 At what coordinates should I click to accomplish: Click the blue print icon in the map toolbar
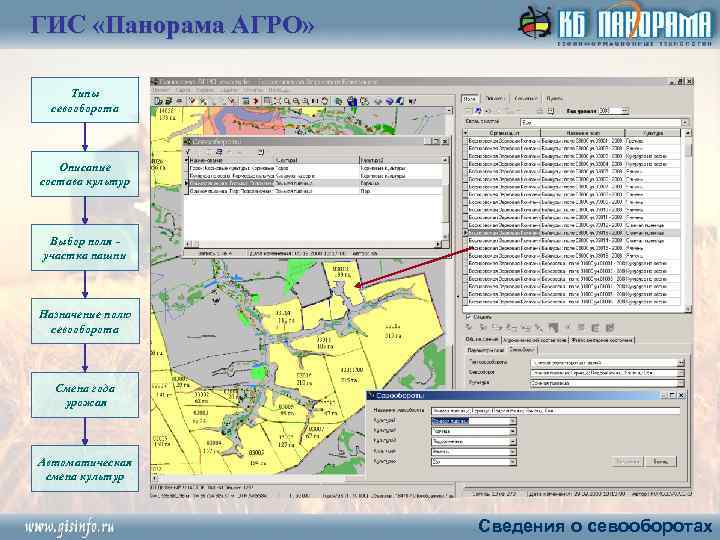[352, 101]
